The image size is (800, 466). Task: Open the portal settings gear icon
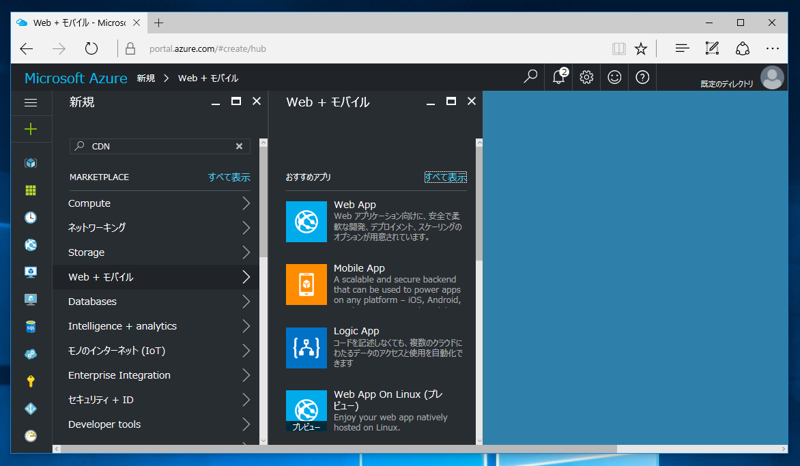586,77
